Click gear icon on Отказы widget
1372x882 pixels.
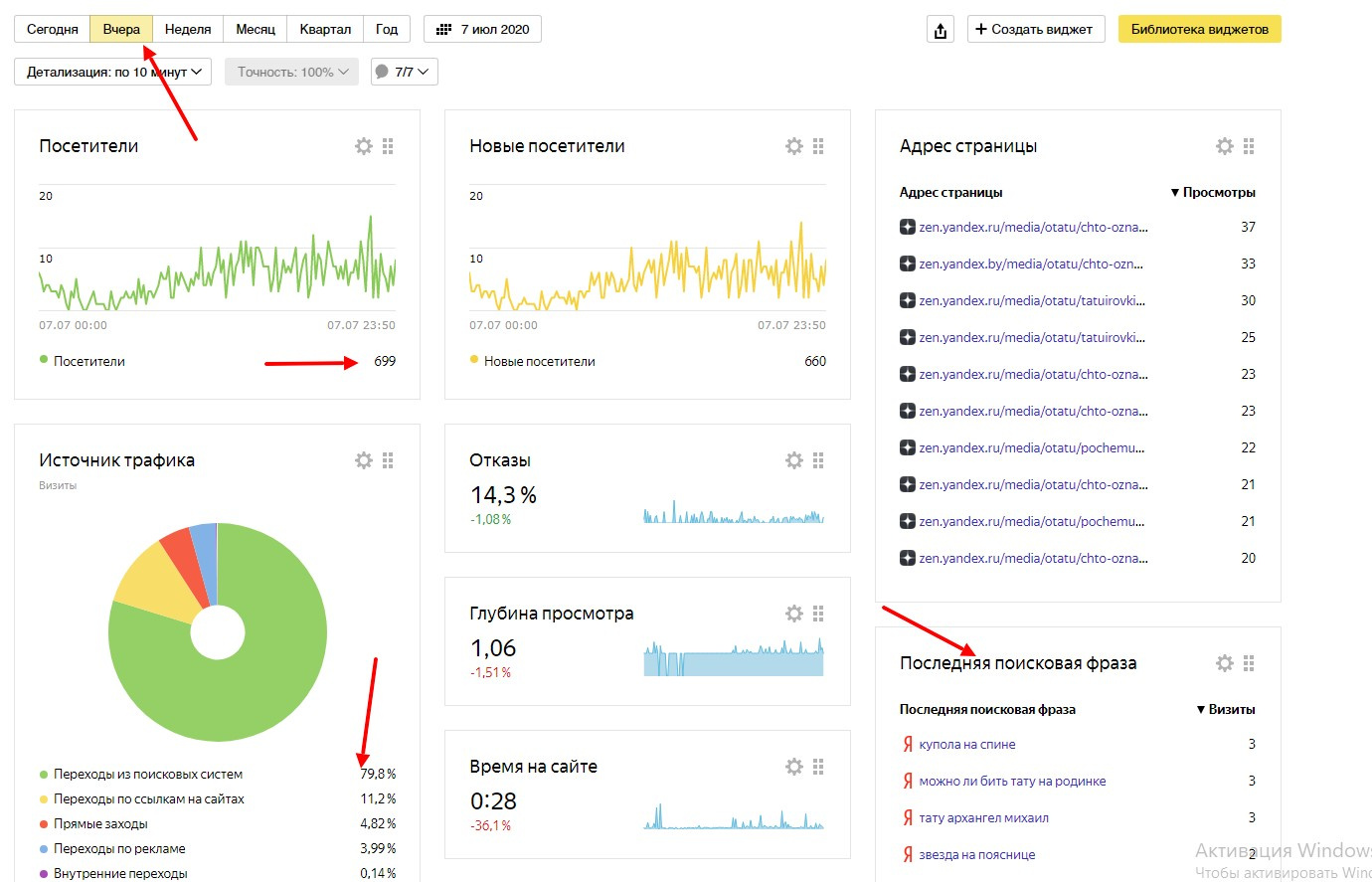coord(794,460)
